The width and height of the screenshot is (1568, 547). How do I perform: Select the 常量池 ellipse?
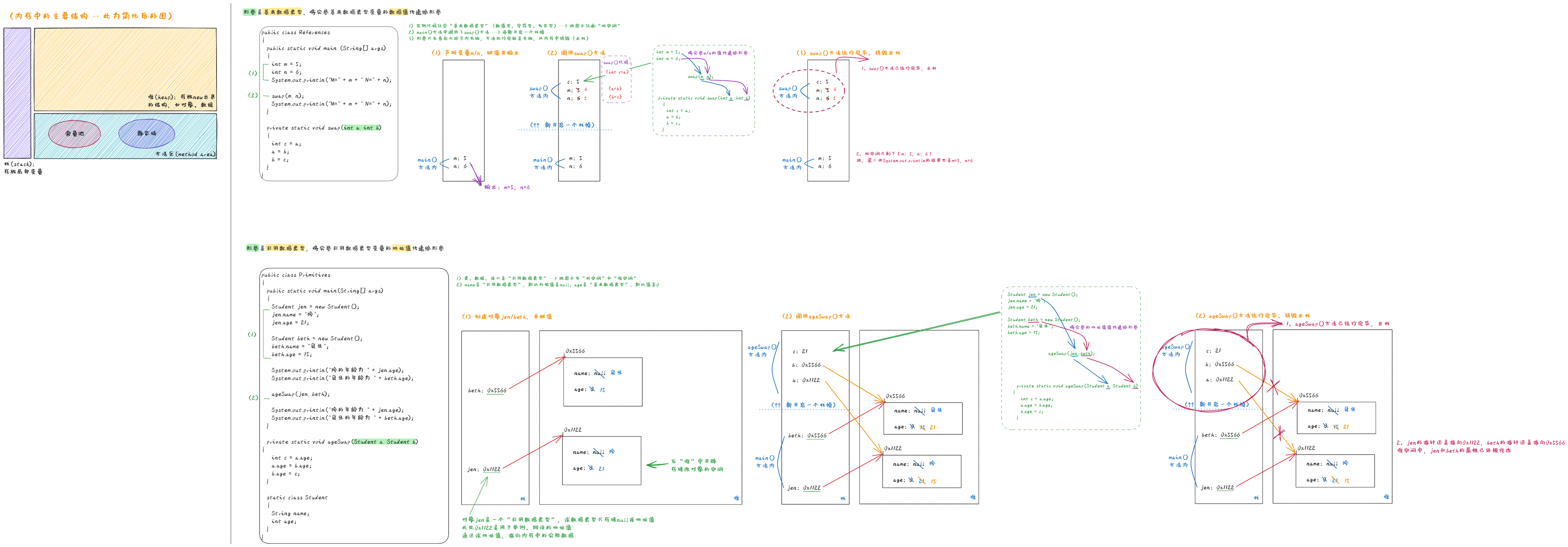tap(74, 134)
